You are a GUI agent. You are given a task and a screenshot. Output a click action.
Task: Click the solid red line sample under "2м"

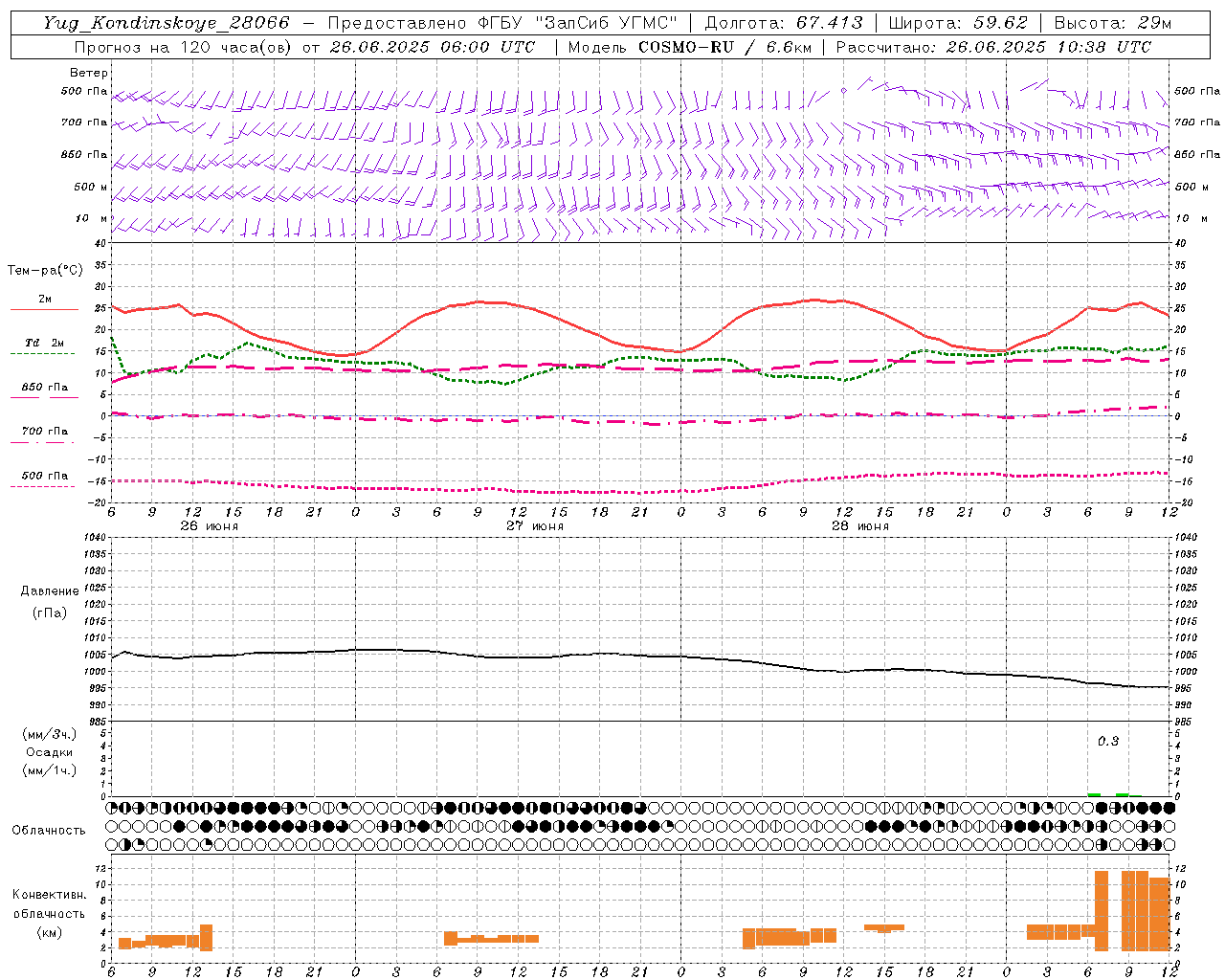pos(44,309)
